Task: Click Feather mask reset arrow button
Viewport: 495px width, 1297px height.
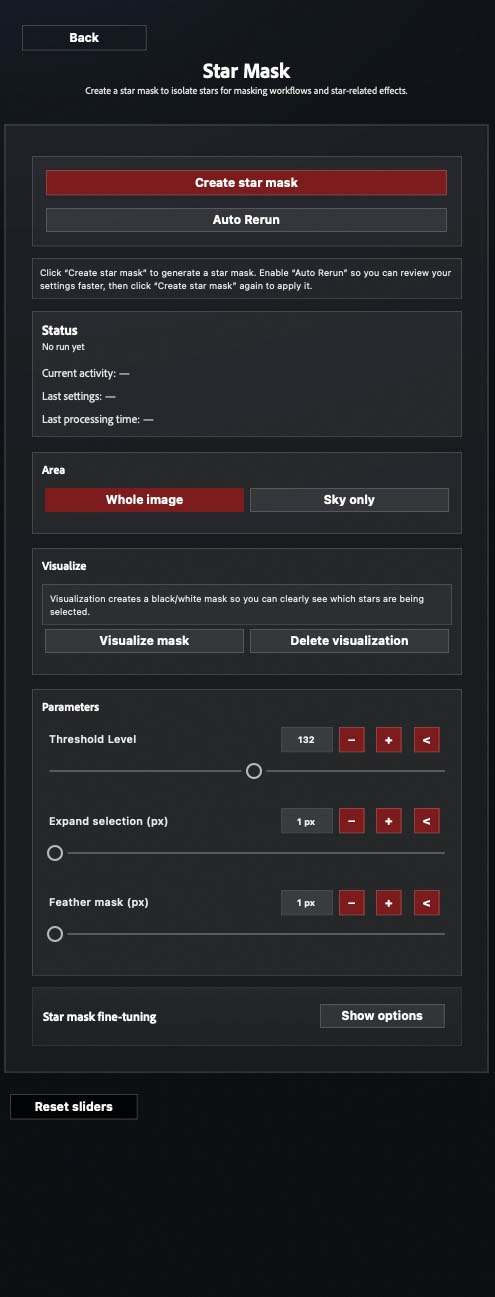Action: 426,902
